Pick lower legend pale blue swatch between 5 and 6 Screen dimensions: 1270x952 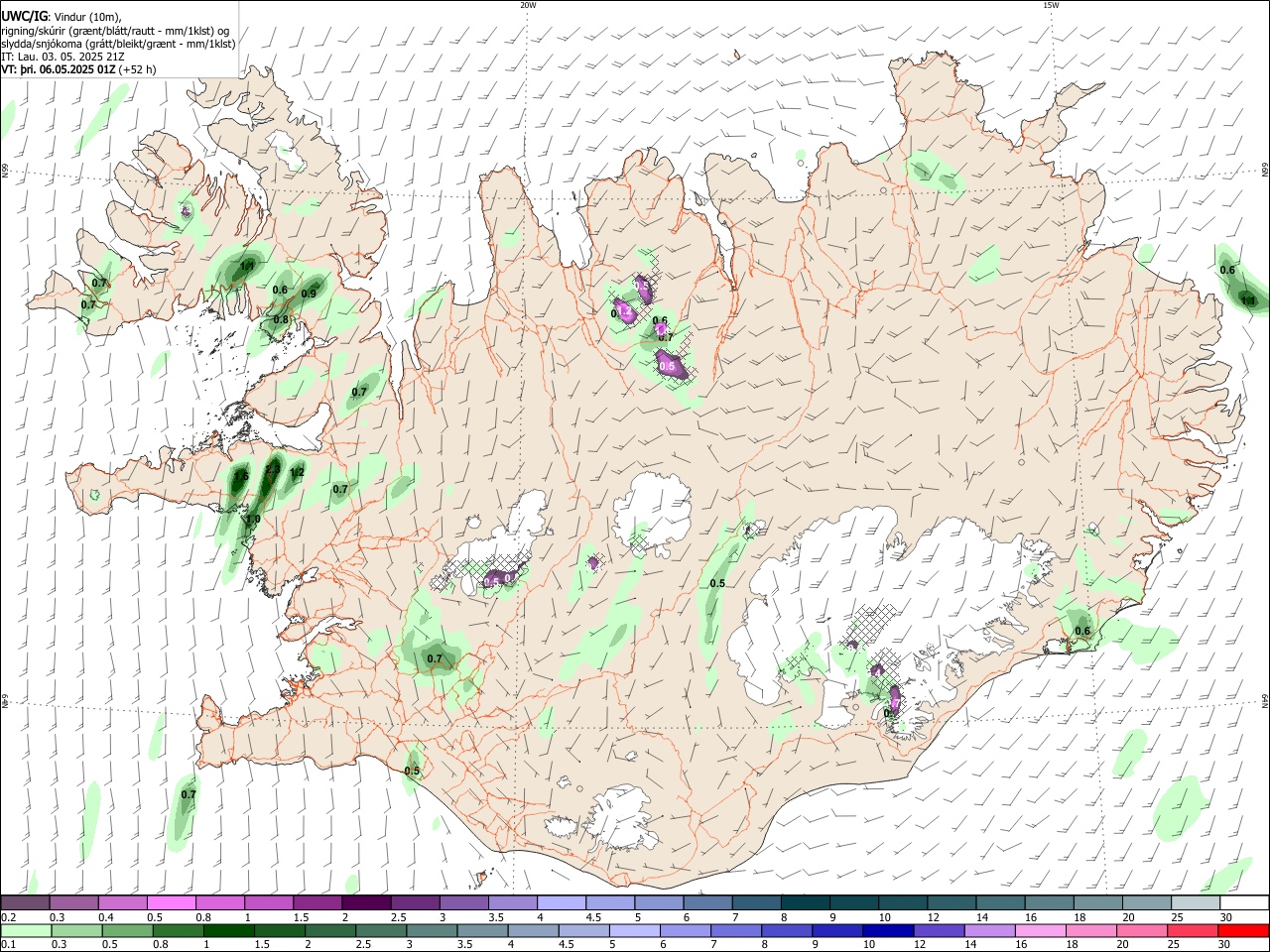coord(633,930)
